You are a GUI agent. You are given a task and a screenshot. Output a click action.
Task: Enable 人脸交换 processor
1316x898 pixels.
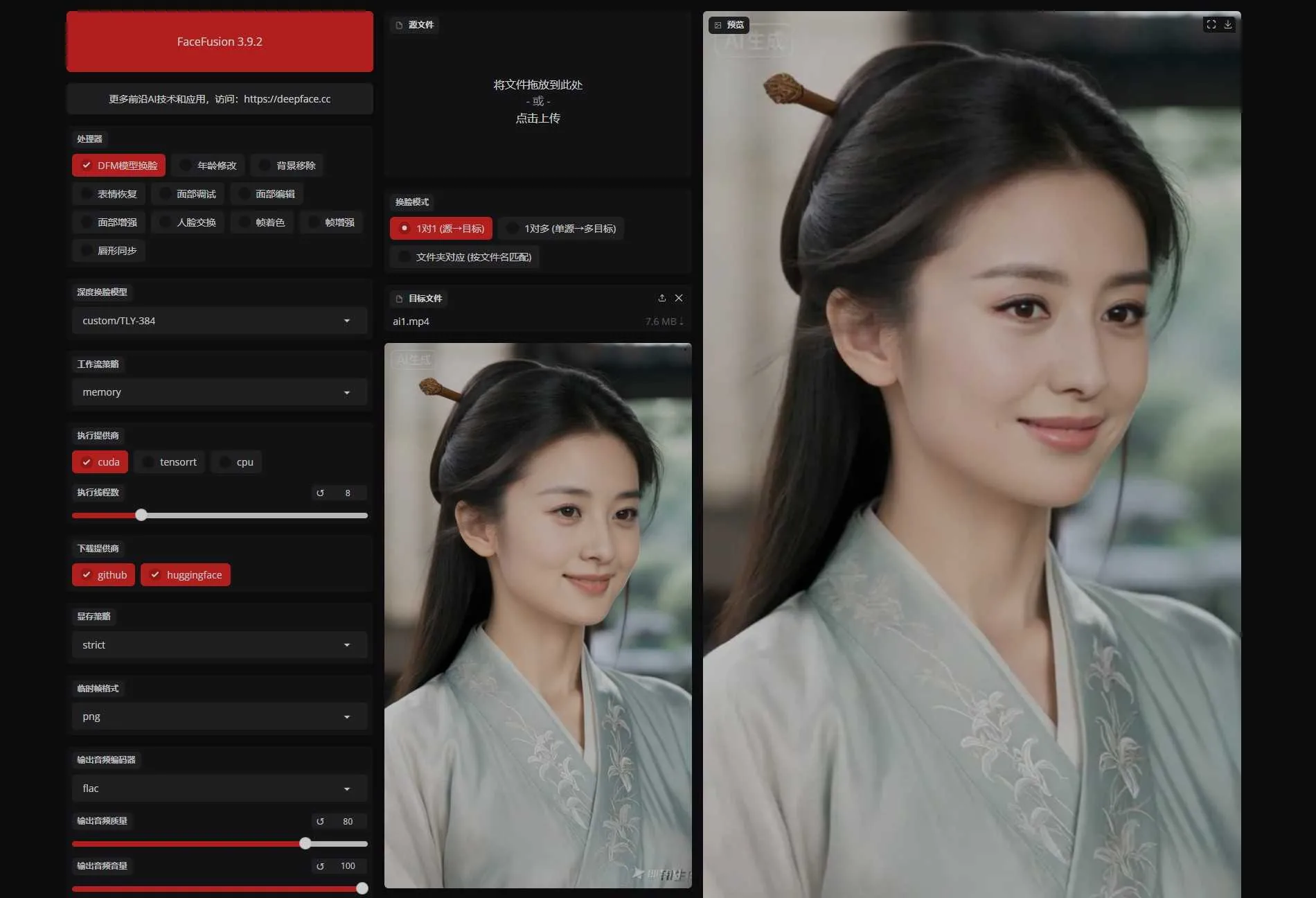(188, 222)
